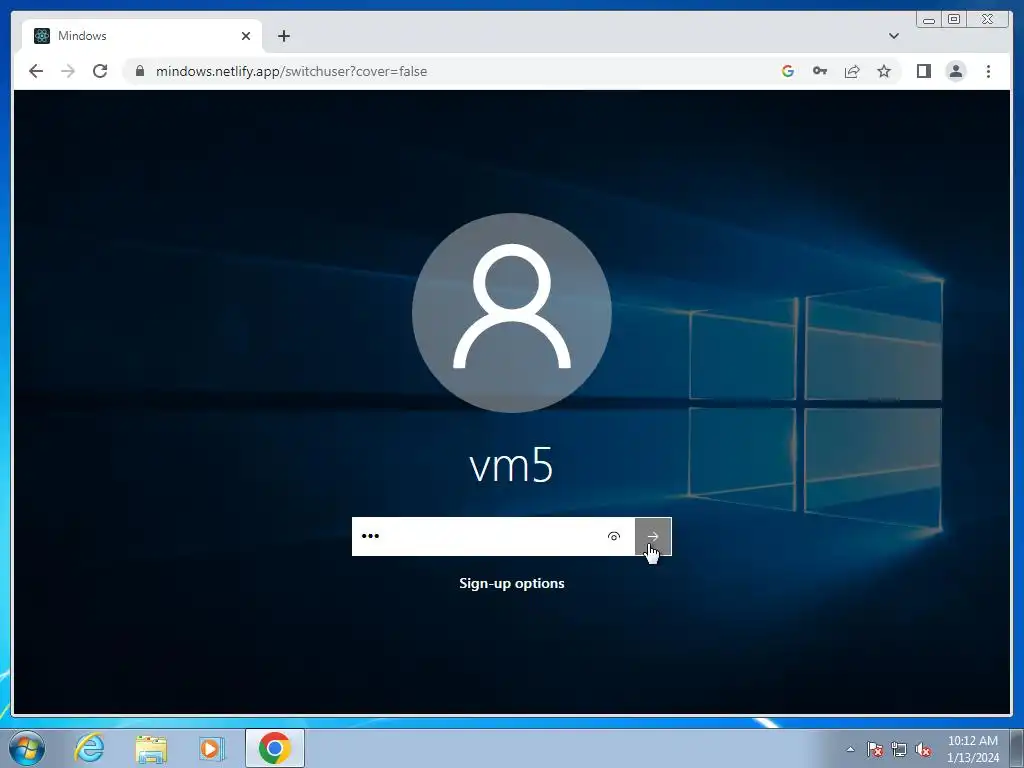The height and width of the screenshot is (768, 1024).
Task: Open Chrome three-dot menu
Action: [988, 71]
